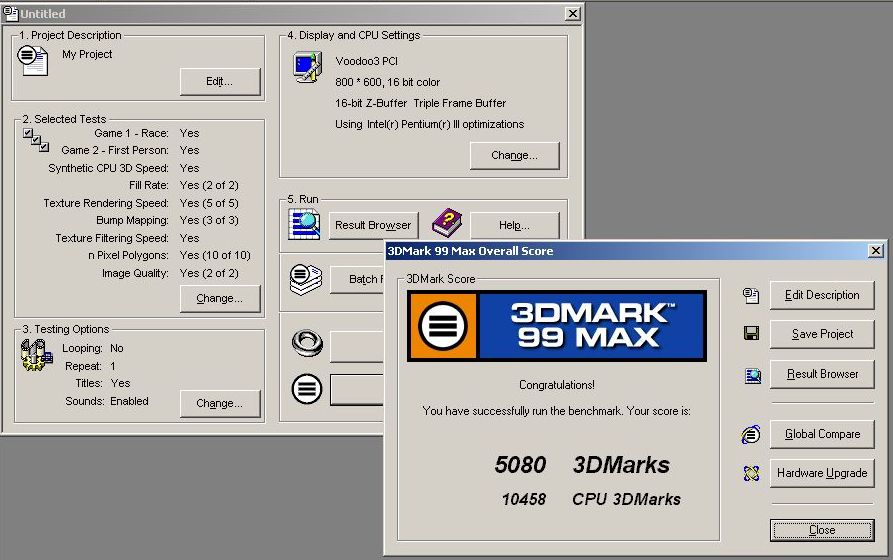Click the Result Browser icon in score dialog
The width and height of the screenshot is (893, 560).
[x=752, y=375]
